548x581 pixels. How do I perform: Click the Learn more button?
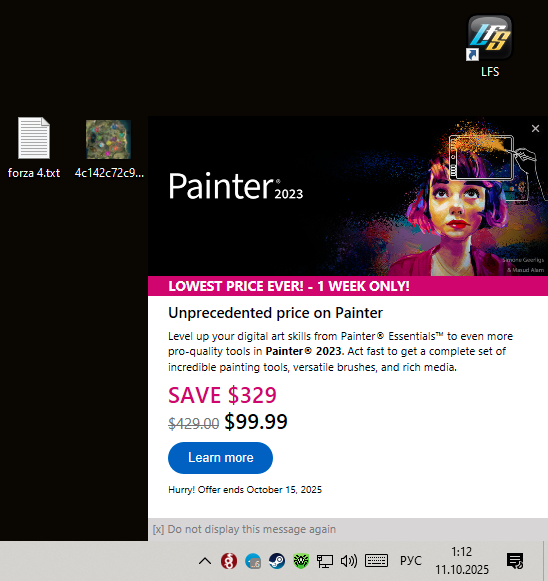pyautogui.click(x=220, y=458)
